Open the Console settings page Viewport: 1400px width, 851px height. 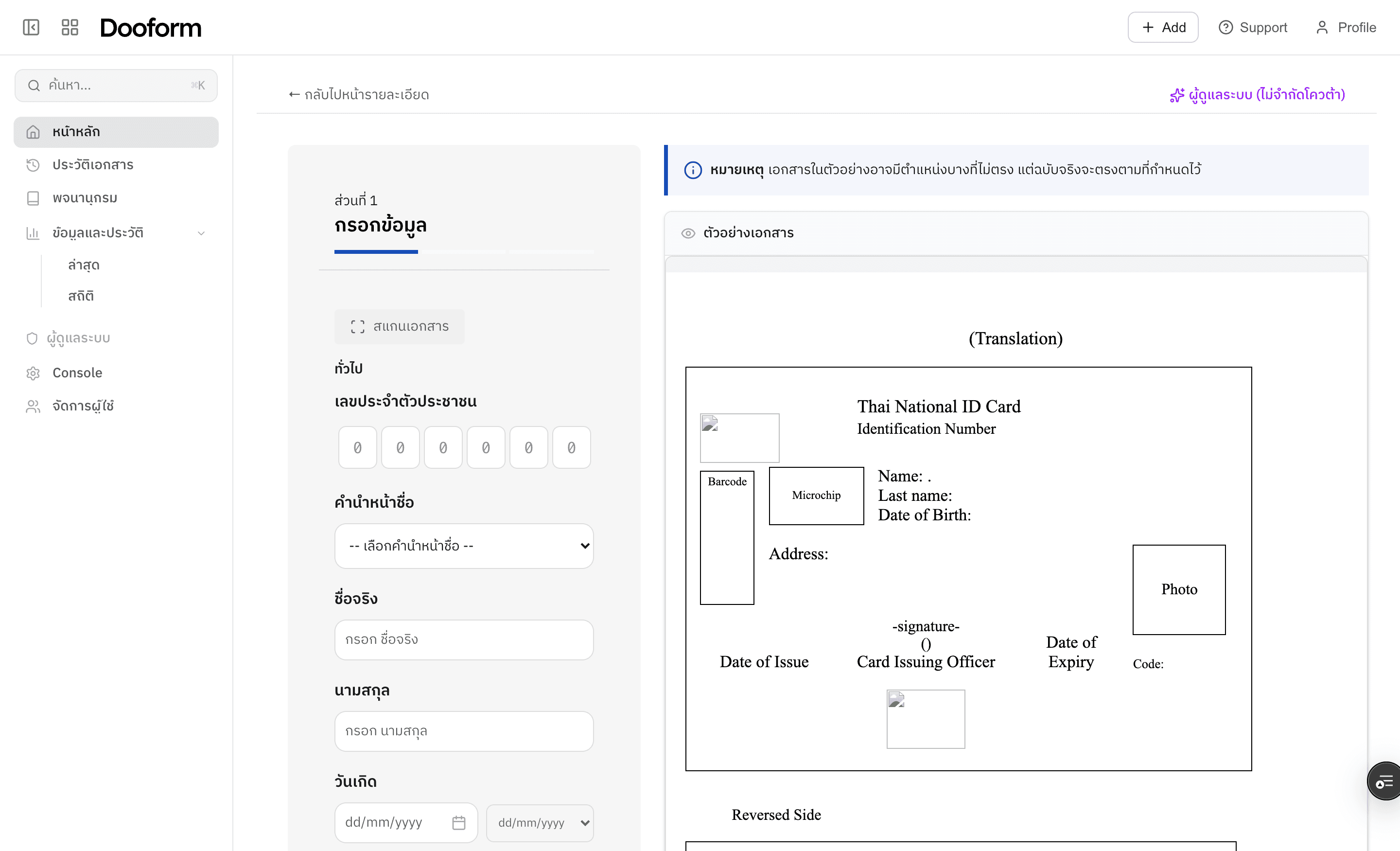pyautogui.click(x=77, y=373)
